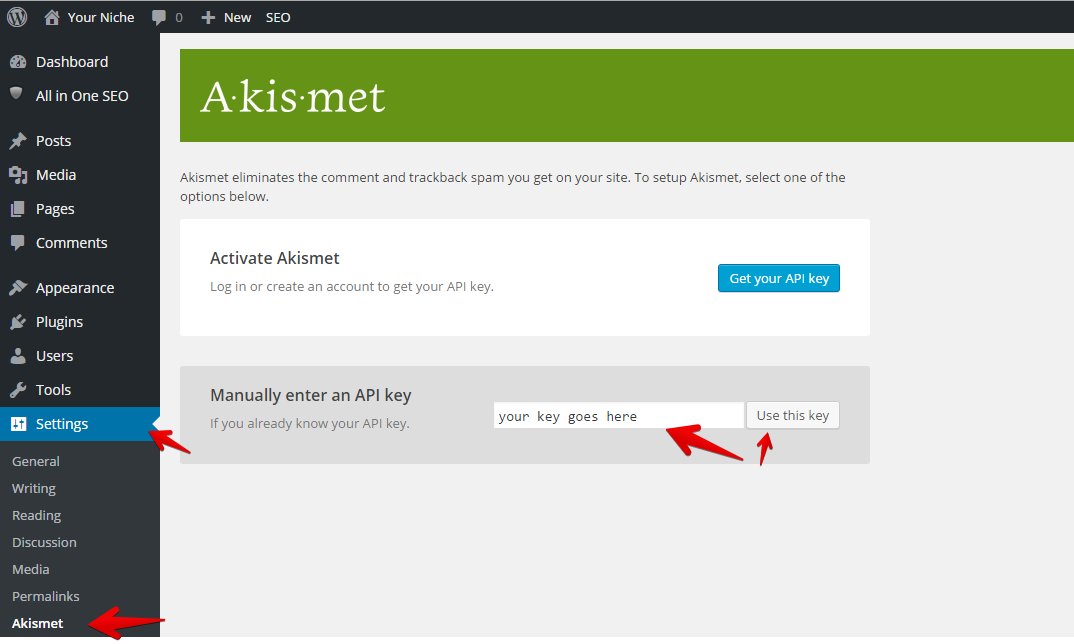Screen dimensions: 1074x644
Task: Click the plus icon next to New
Action: [208, 18]
